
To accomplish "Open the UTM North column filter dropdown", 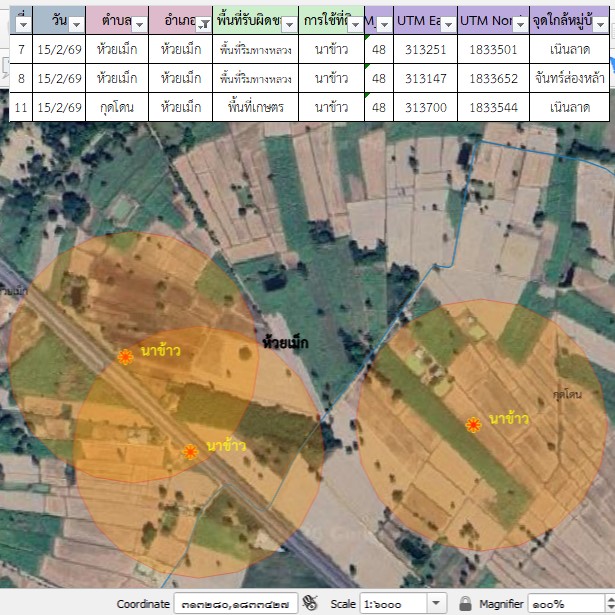I will 519,24.
